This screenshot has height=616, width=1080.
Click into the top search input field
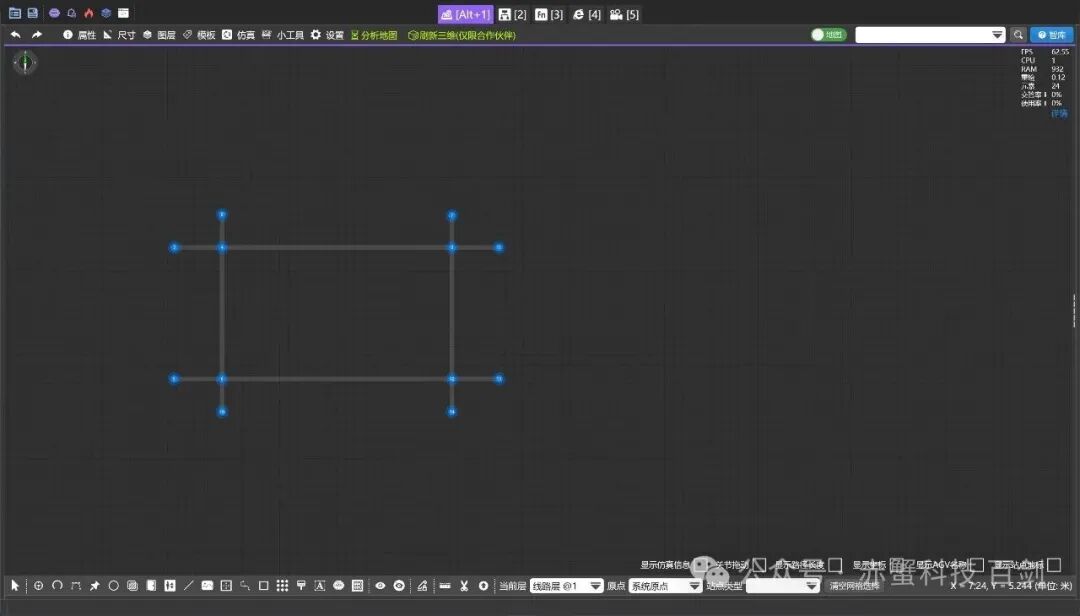click(922, 35)
